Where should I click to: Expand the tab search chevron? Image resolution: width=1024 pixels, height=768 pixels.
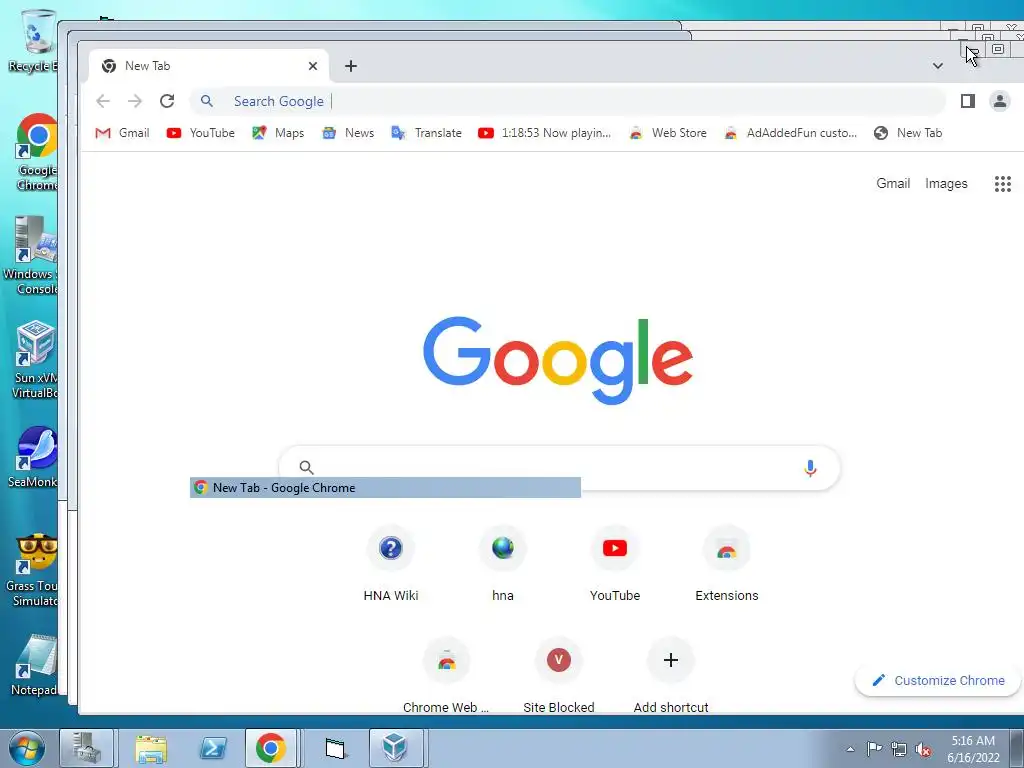[x=938, y=66]
